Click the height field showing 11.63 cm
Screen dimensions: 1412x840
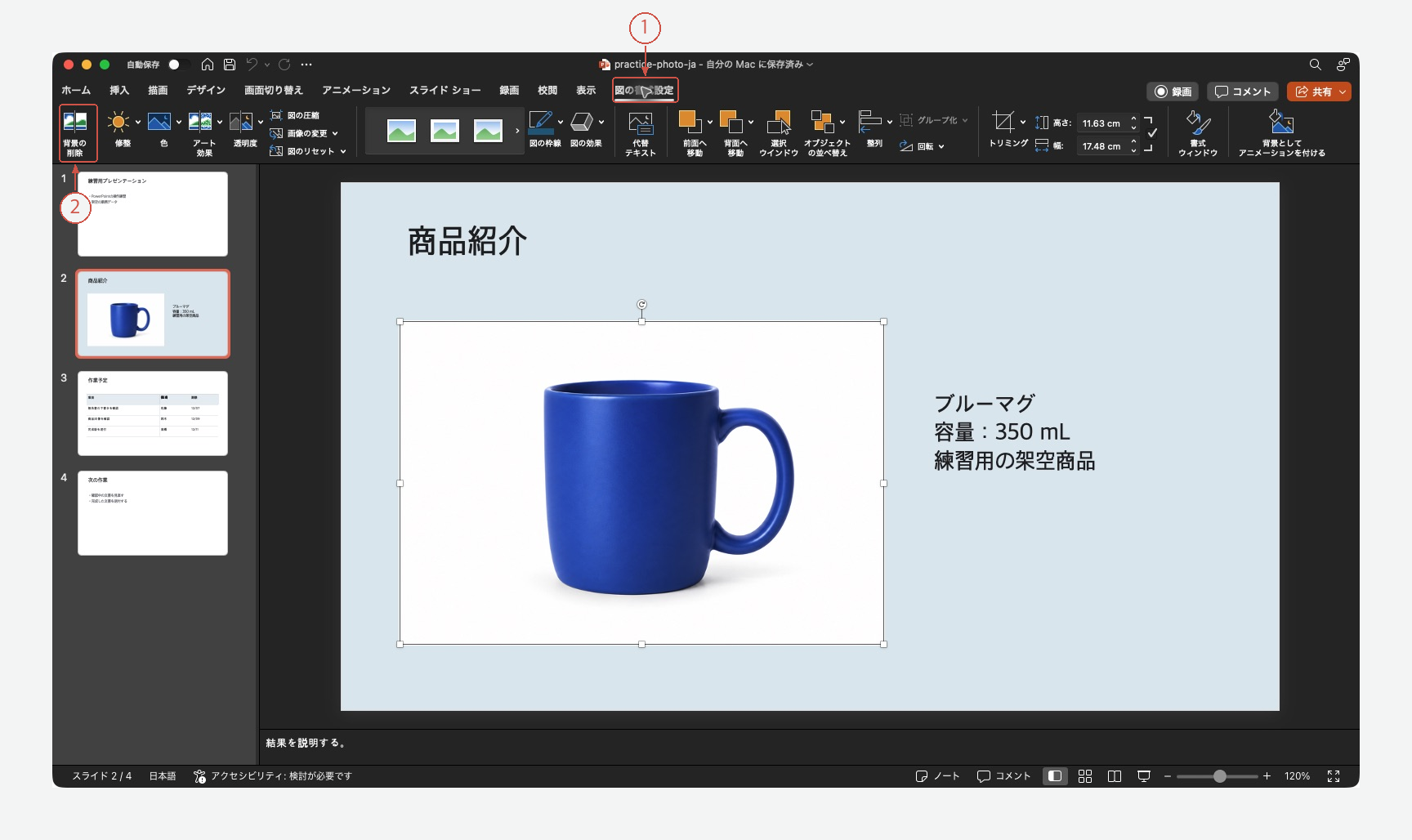click(x=1103, y=123)
